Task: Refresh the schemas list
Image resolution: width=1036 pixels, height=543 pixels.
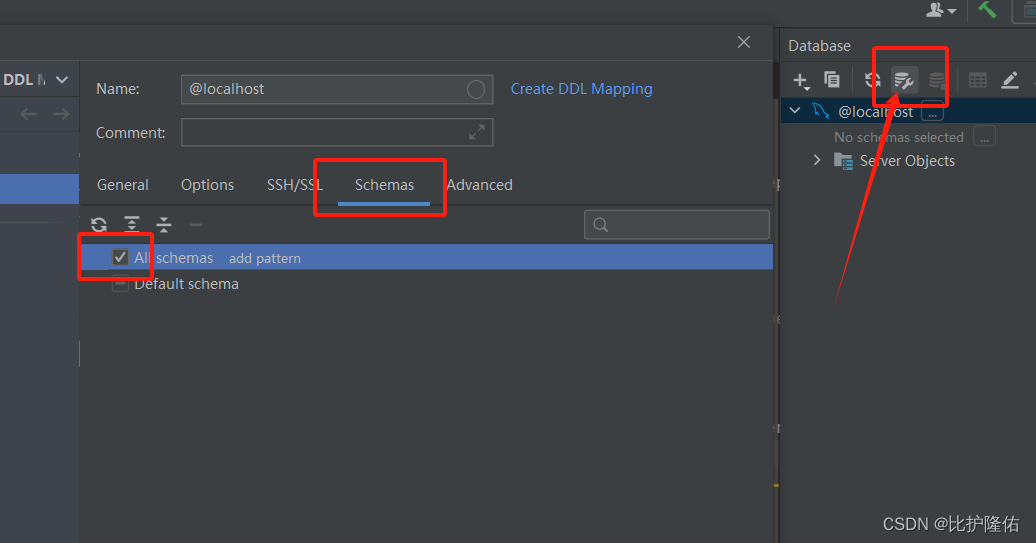Action: [99, 225]
